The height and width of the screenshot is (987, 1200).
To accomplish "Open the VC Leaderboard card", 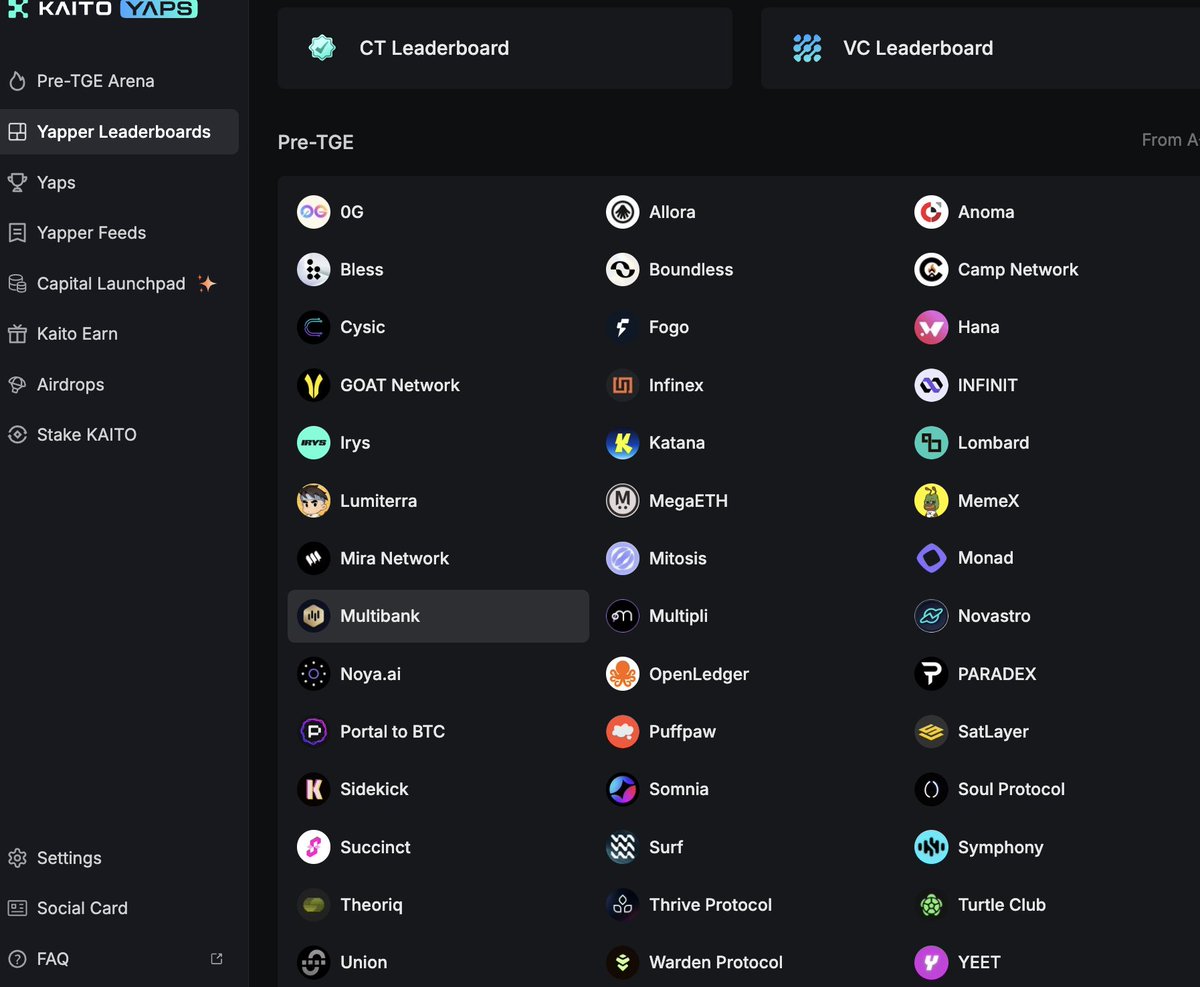I will pyautogui.click(x=980, y=48).
